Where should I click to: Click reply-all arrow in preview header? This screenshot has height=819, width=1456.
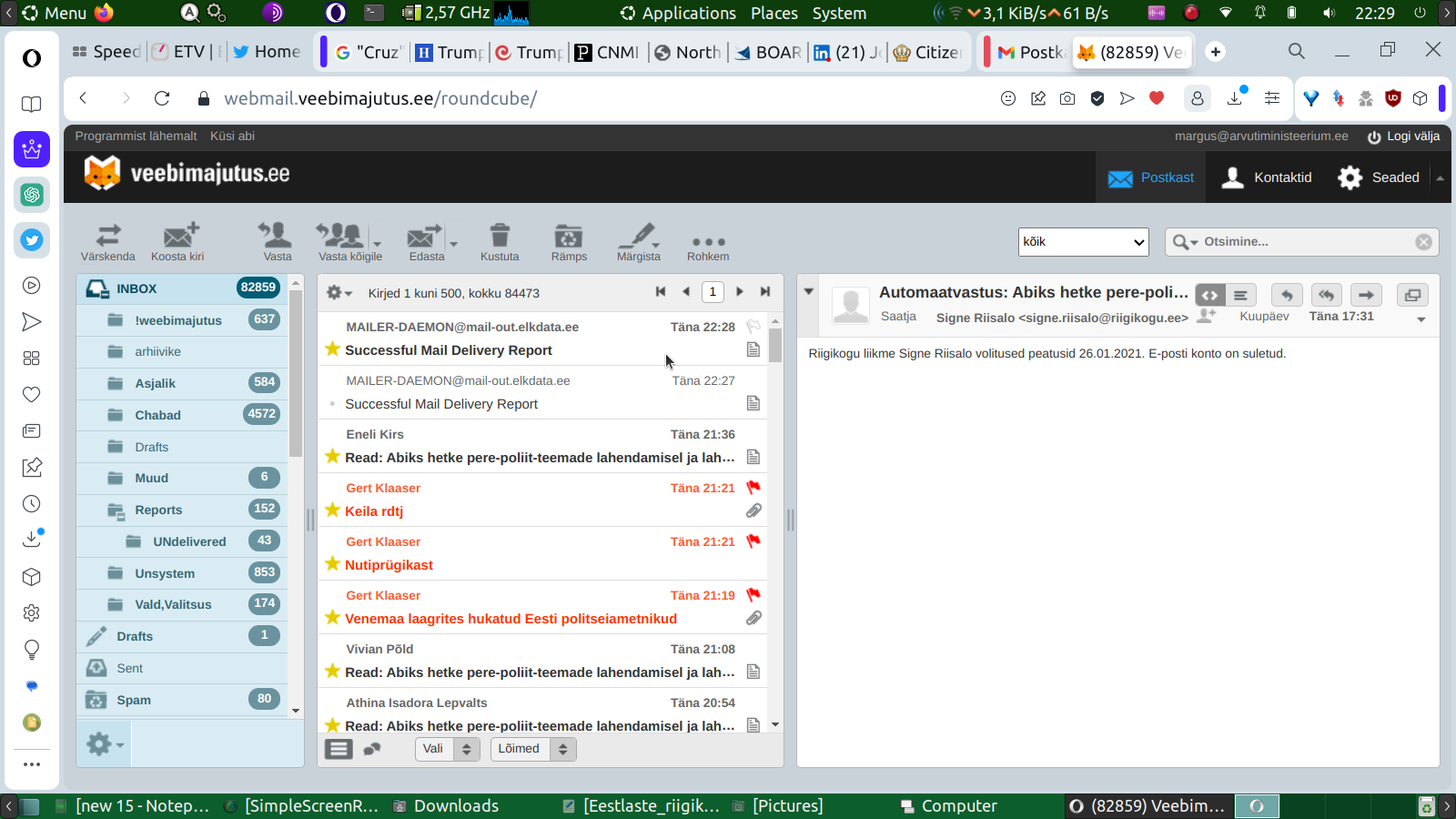1327,295
